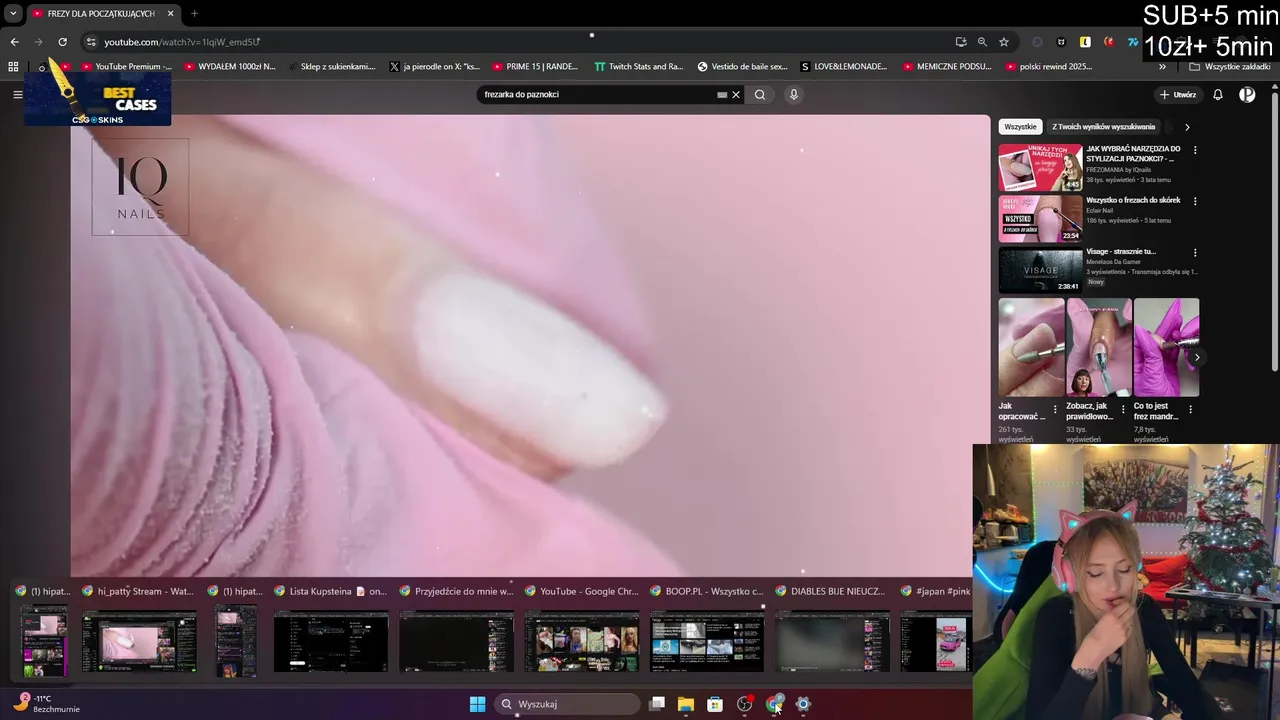
Task: Open YouTube notifications bell
Action: (x=1218, y=95)
